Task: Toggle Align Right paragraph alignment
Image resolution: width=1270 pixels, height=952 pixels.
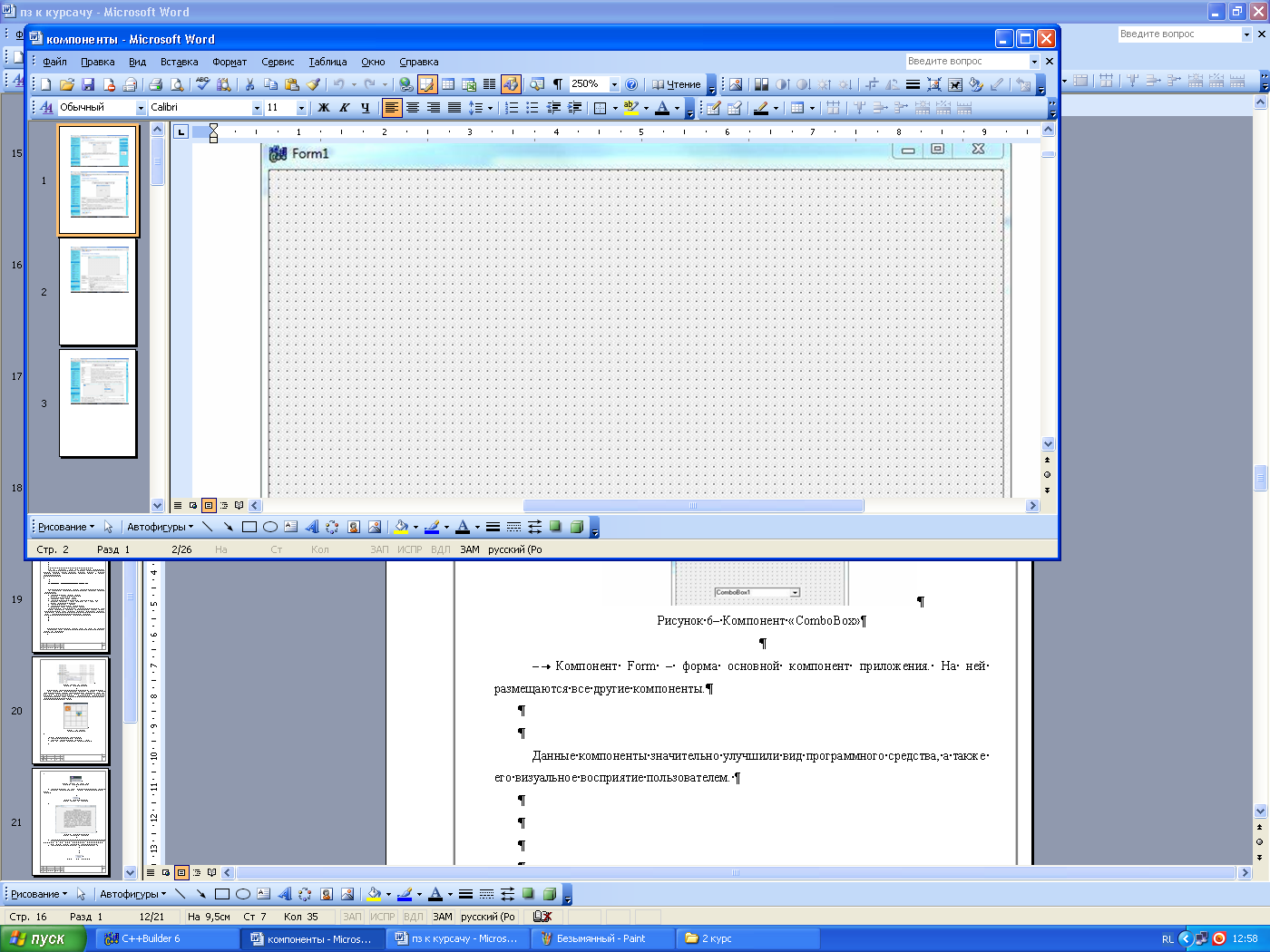Action: [434, 107]
